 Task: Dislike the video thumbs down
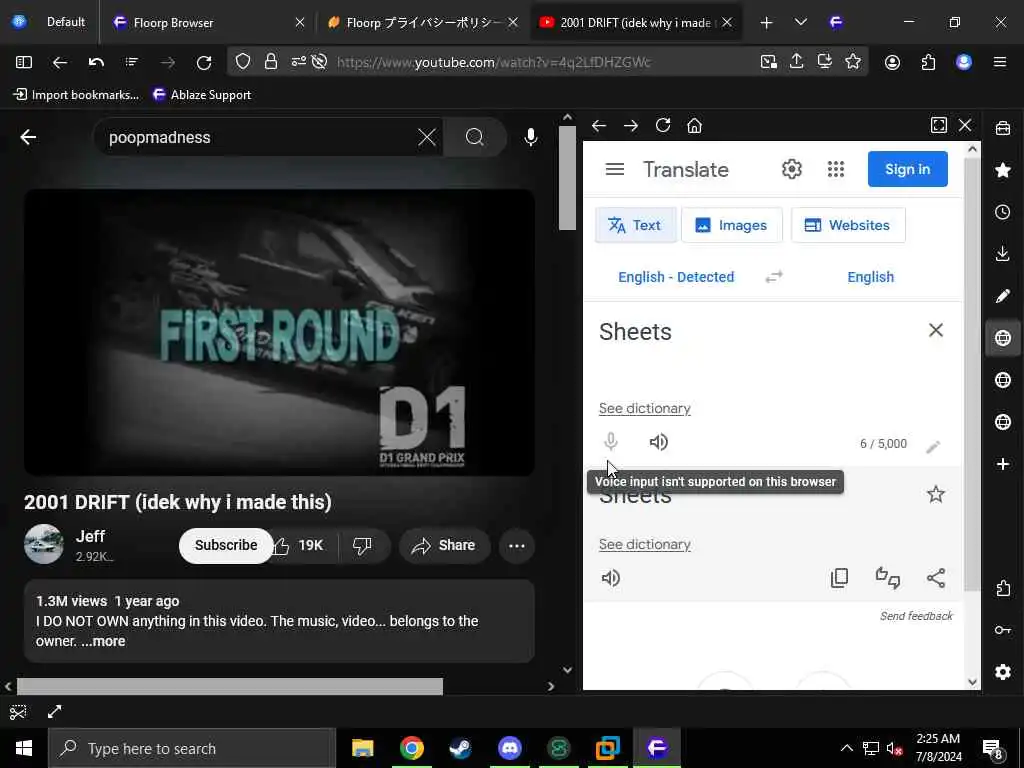point(362,545)
